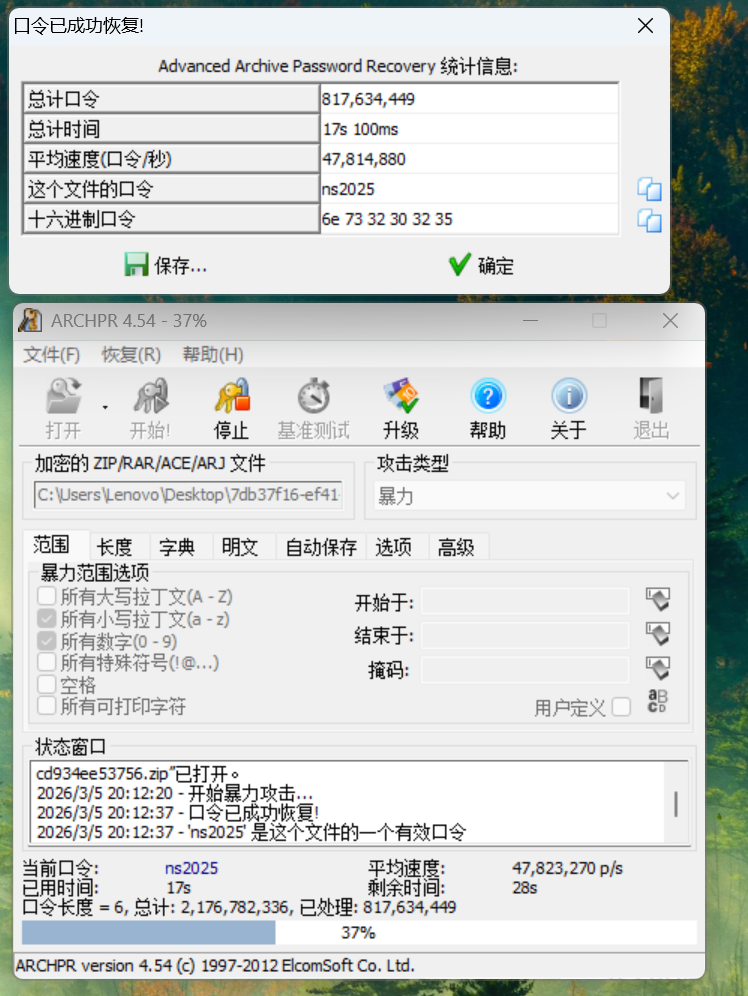This screenshot has height=996, width=748.
Task: Click the 结束于 input field
Action: (524, 635)
